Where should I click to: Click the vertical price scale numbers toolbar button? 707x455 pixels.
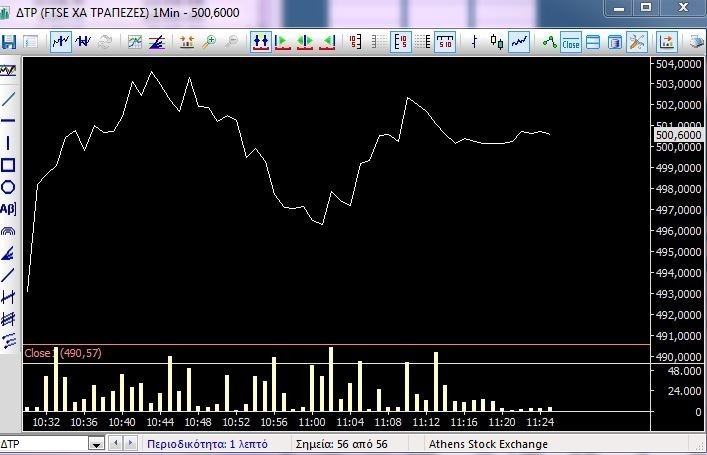click(x=400, y=43)
